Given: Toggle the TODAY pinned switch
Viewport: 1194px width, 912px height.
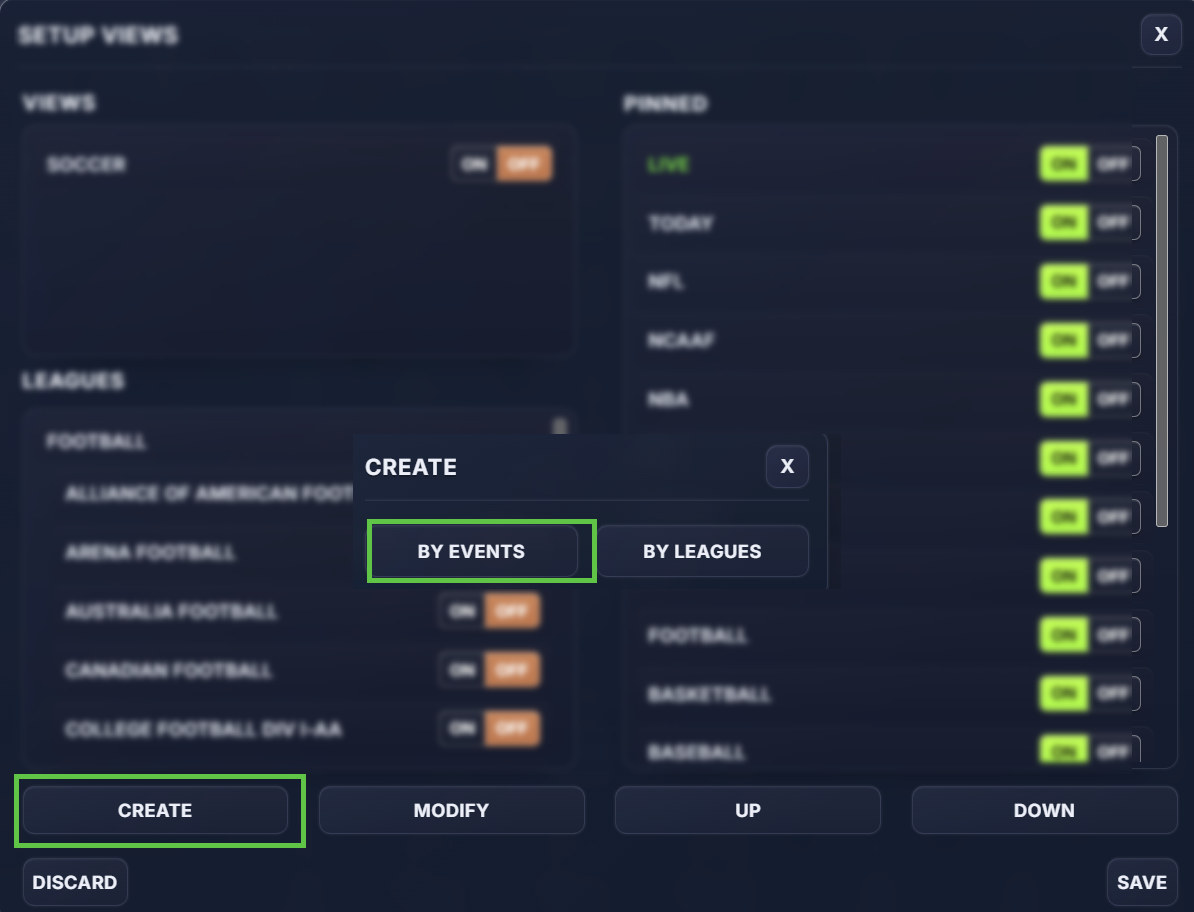Looking at the screenshot, I should (1089, 222).
